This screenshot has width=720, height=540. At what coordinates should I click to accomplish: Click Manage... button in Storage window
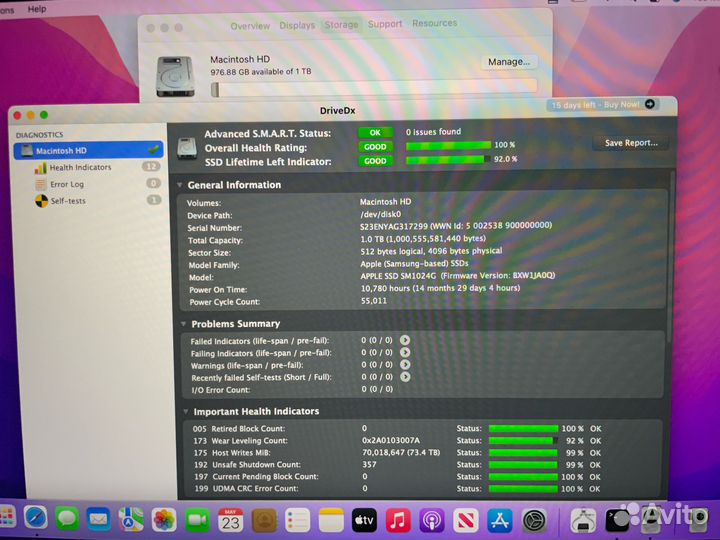509,62
